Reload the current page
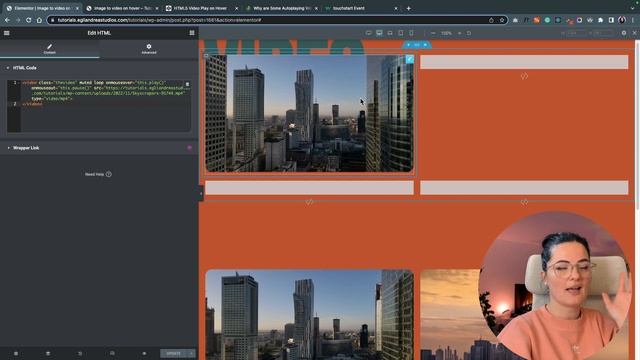The height and width of the screenshot is (360, 640). coord(29,20)
